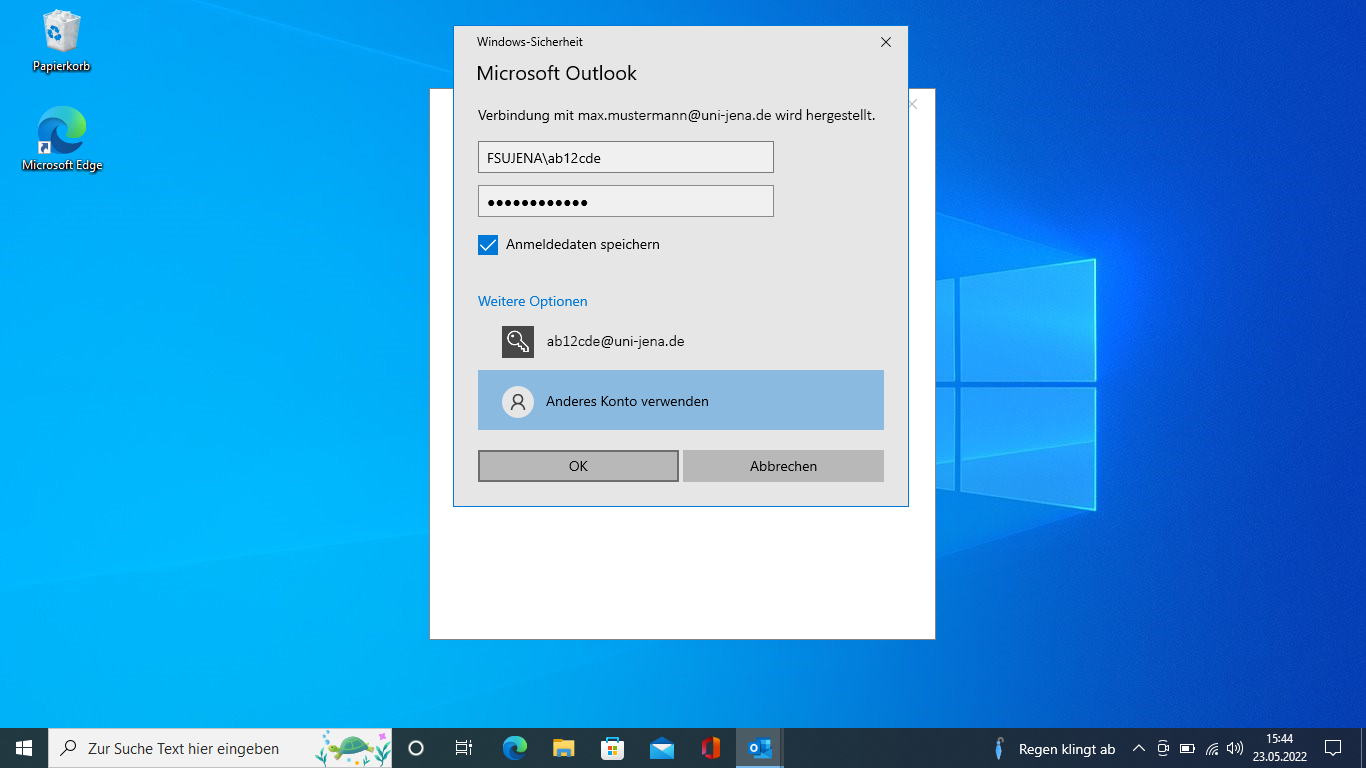Toggle the 'Anmeldedaten speichern' checkbox
The image size is (1366, 768).
coord(488,245)
